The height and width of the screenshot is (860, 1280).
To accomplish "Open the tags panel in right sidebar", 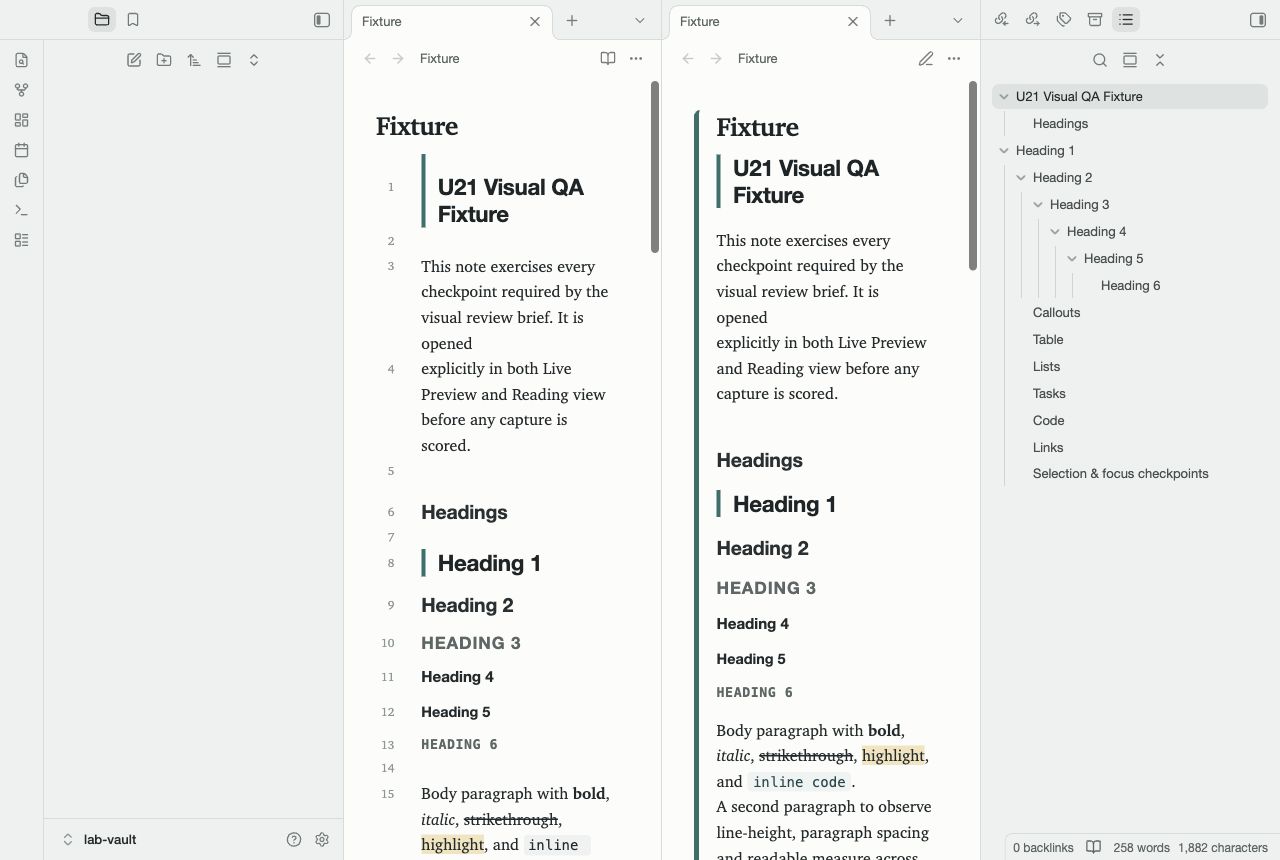I will (x=1064, y=20).
